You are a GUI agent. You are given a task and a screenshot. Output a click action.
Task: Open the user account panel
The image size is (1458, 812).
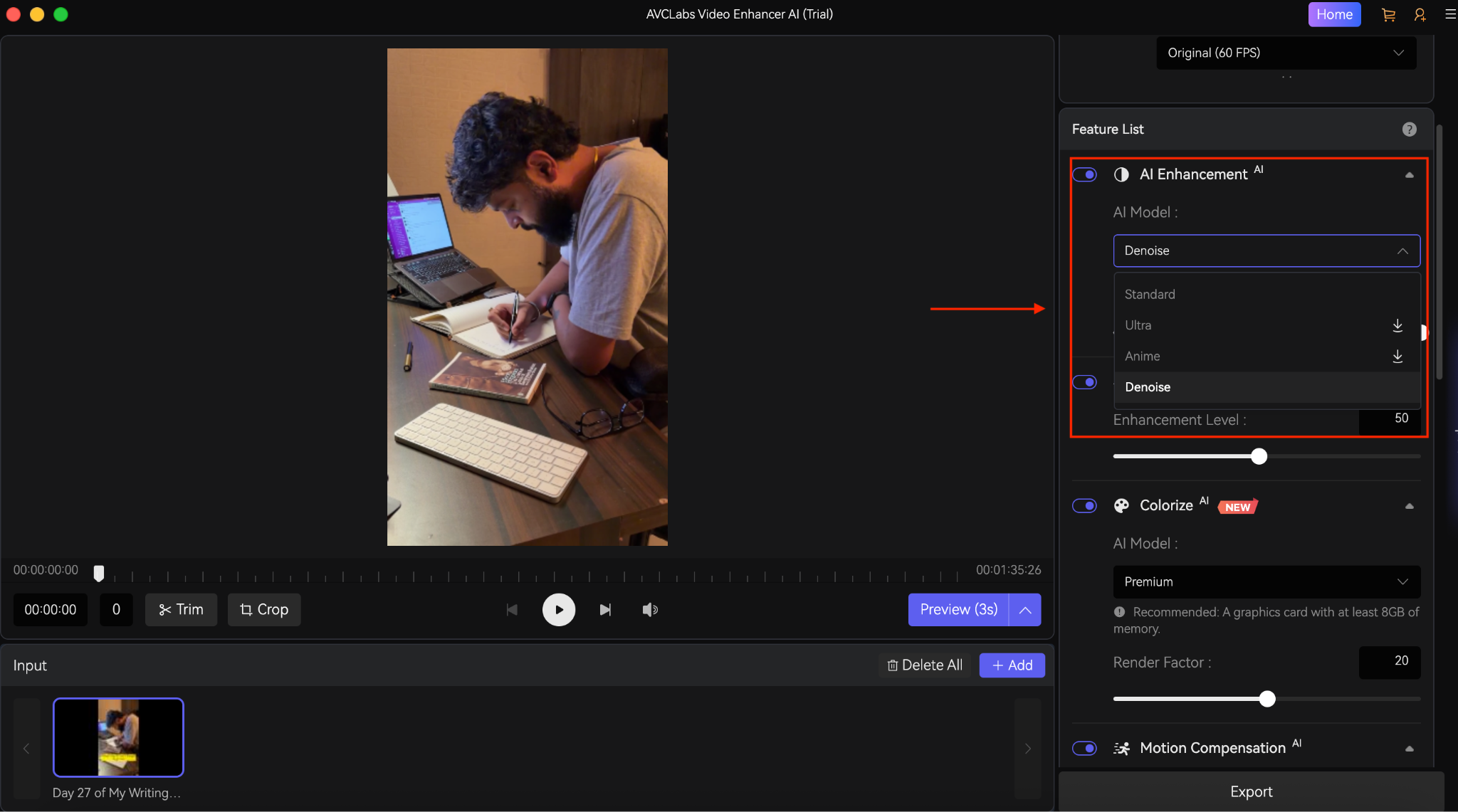pos(1419,14)
